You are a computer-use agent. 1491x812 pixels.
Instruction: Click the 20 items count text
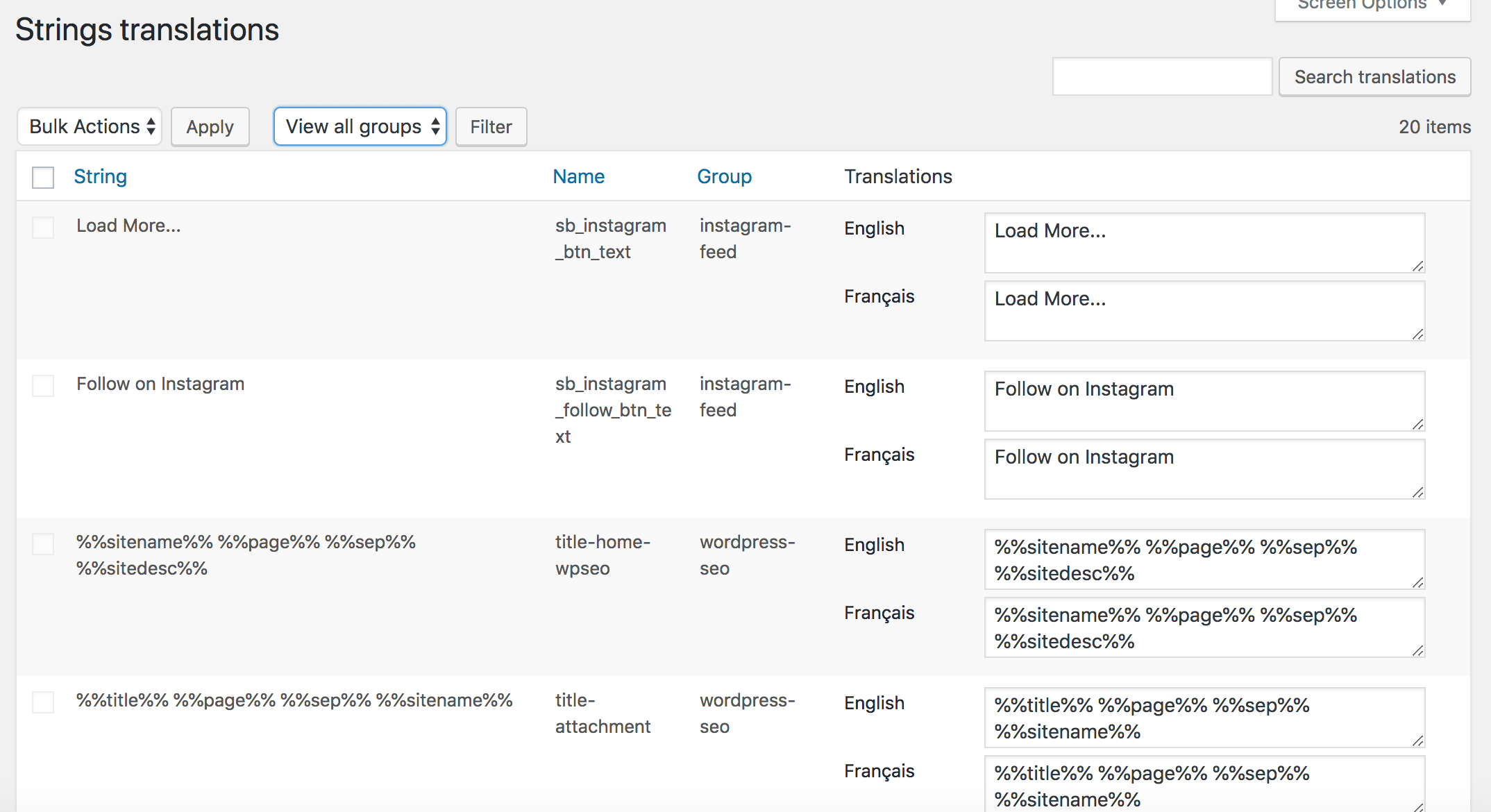(1435, 127)
